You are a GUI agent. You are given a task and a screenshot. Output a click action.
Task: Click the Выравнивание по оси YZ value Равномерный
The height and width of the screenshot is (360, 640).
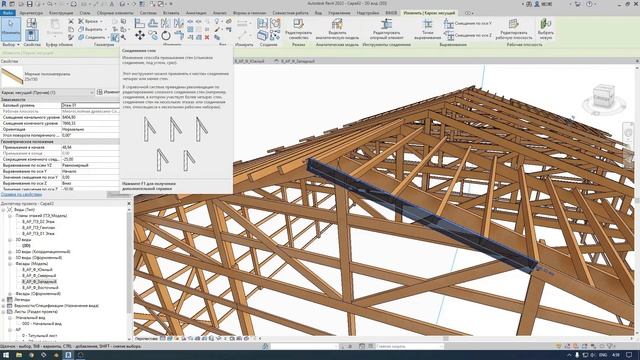tap(90, 165)
